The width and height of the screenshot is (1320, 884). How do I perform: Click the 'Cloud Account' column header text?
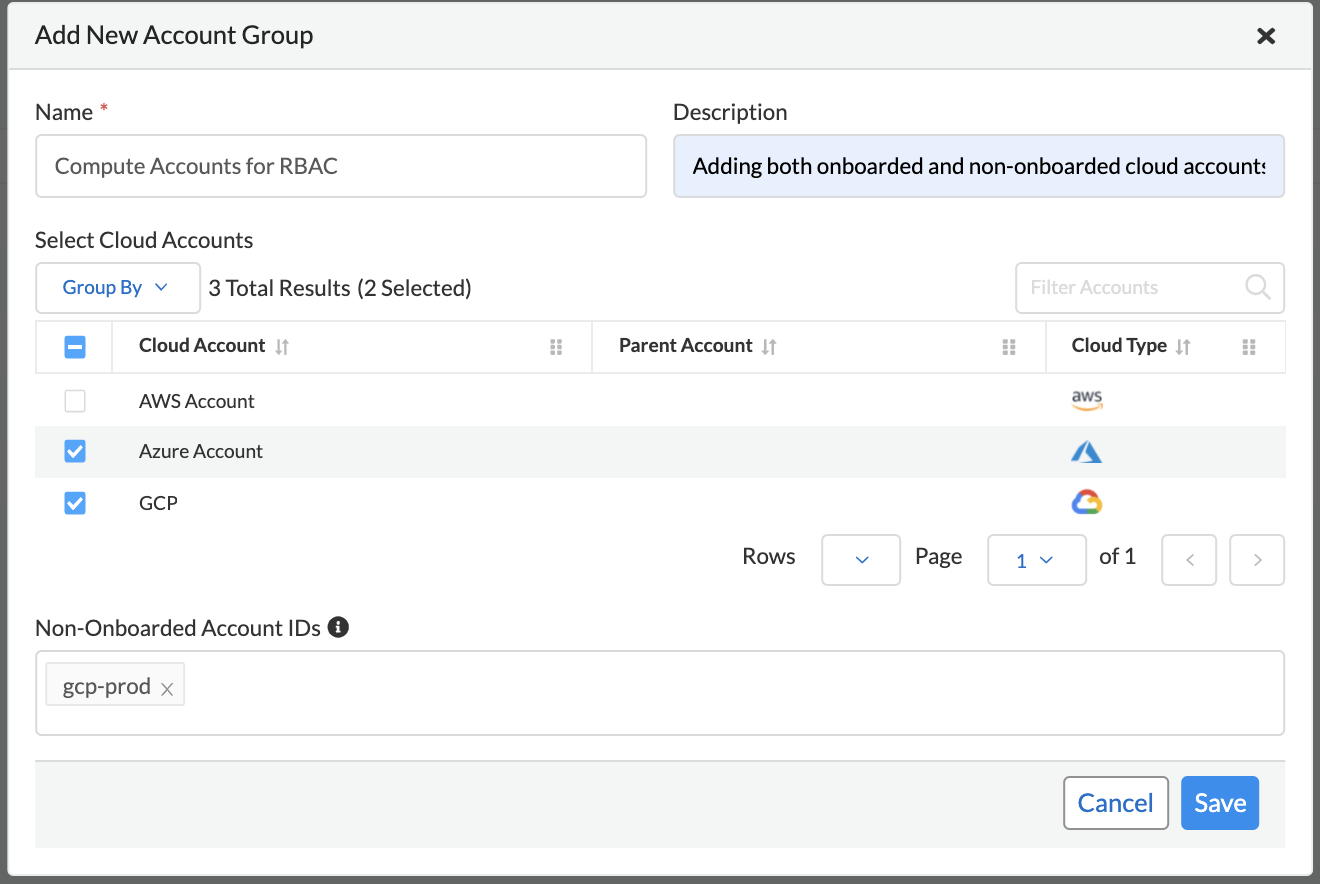pos(202,346)
